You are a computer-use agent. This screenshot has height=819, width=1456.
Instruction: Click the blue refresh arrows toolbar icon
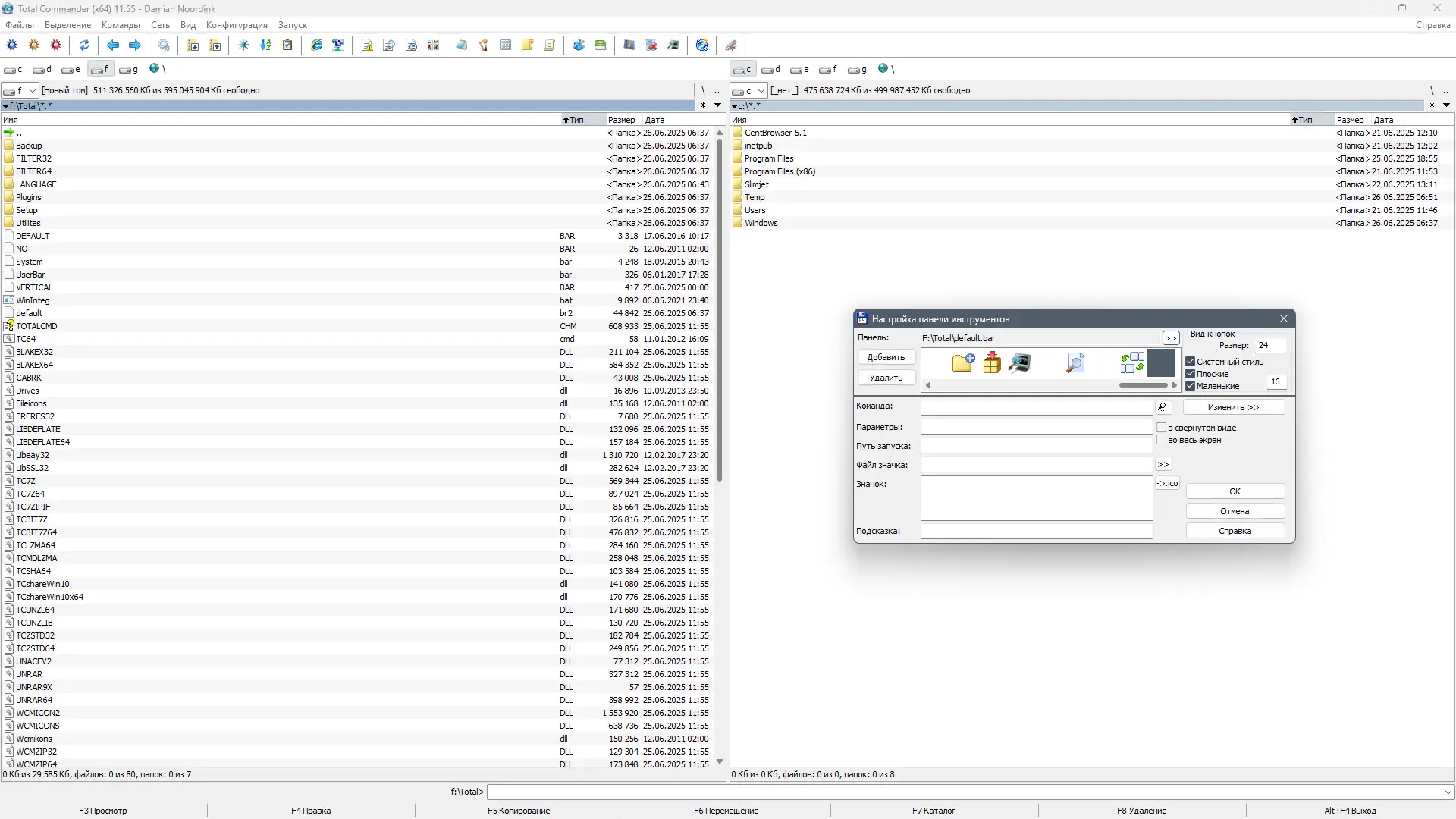tap(84, 45)
